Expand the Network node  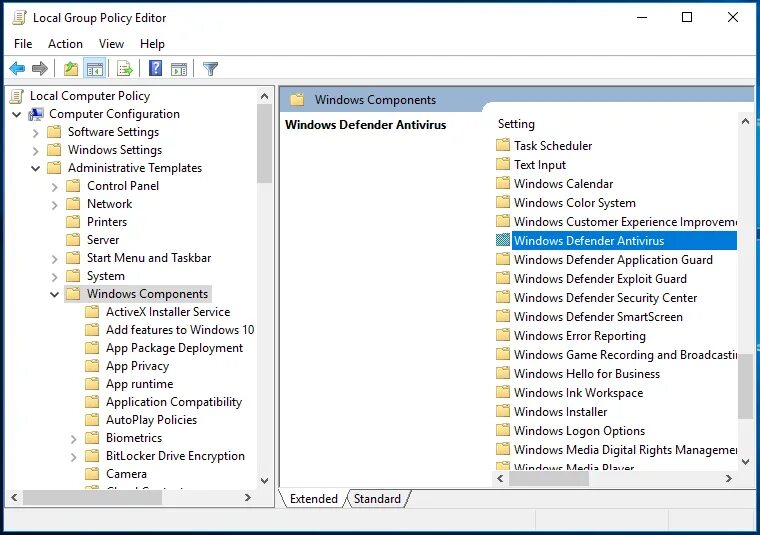click(x=54, y=205)
